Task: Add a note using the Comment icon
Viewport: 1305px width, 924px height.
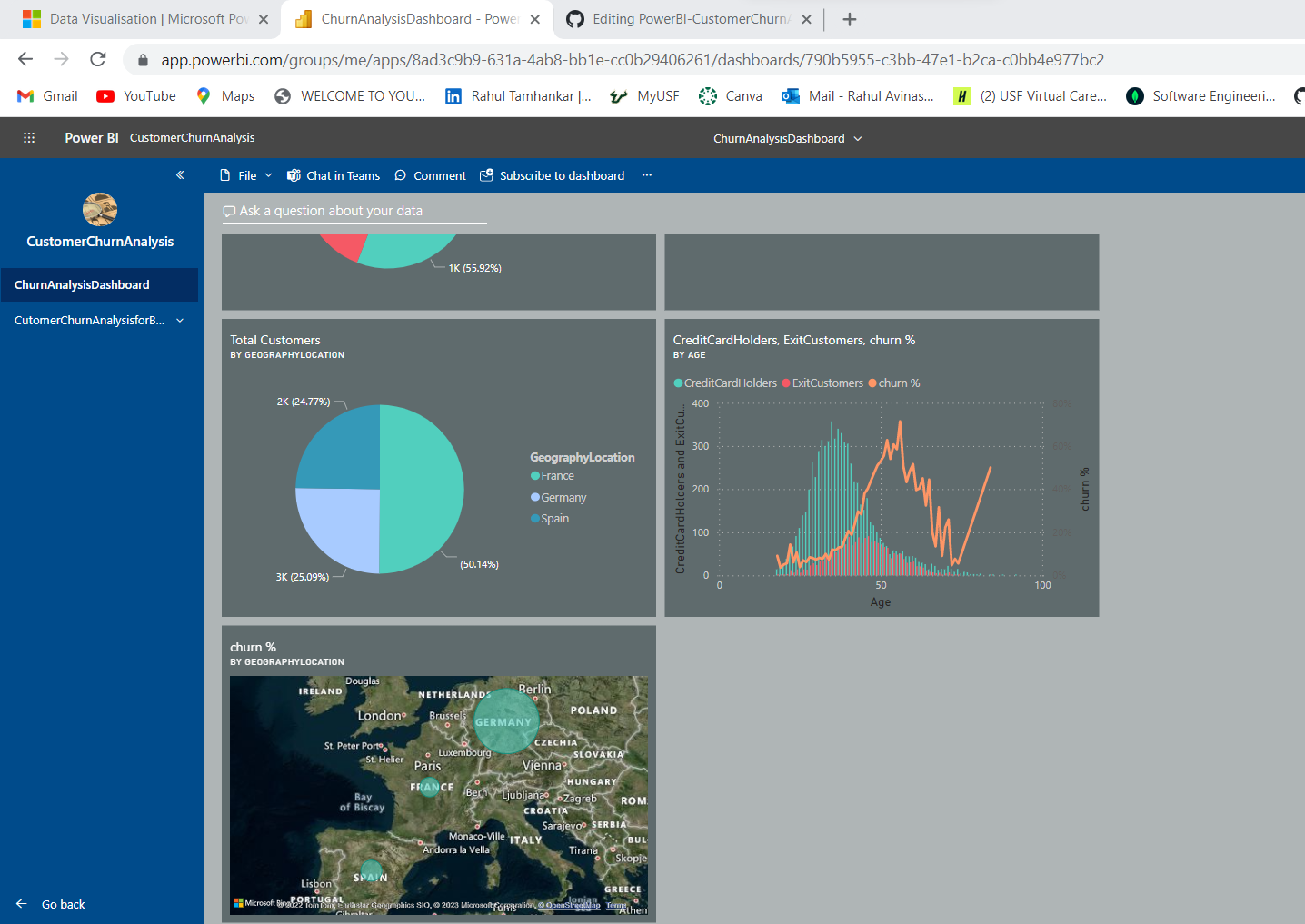Action: pos(400,175)
